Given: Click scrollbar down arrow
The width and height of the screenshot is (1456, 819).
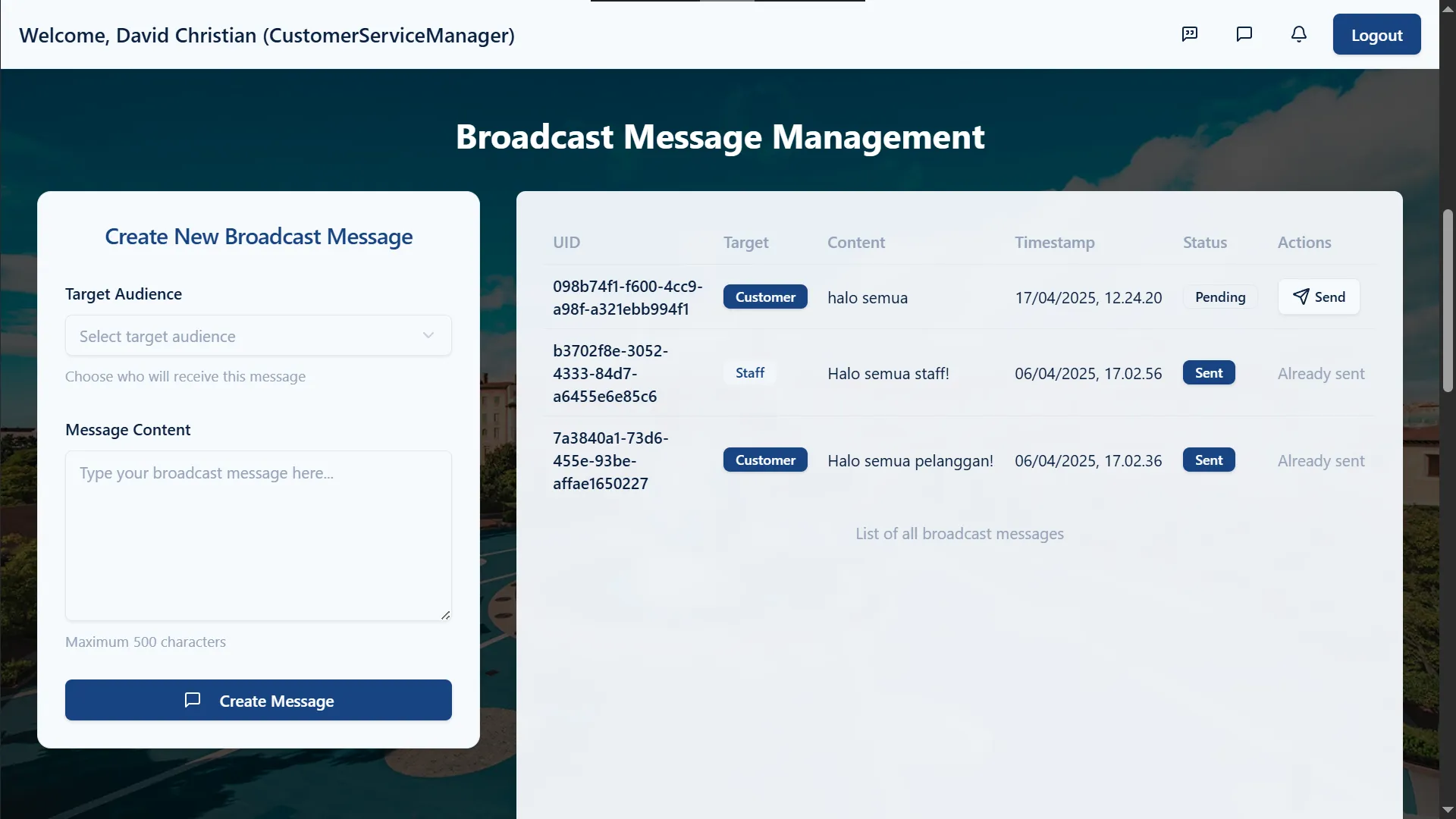Looking at the screenshot, I should point(1448,810).
